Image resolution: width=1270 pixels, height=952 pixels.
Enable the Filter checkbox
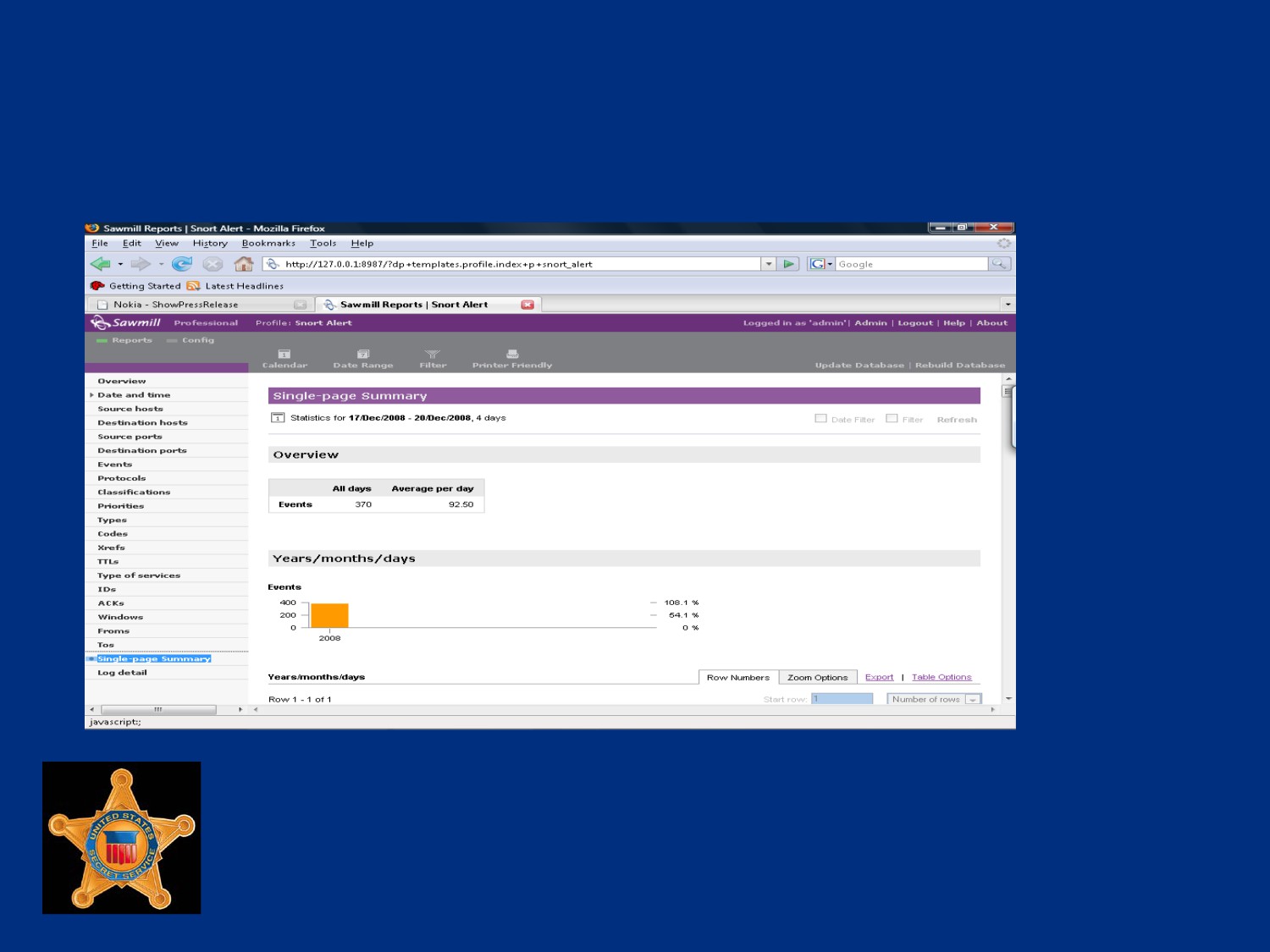[892, 418]
